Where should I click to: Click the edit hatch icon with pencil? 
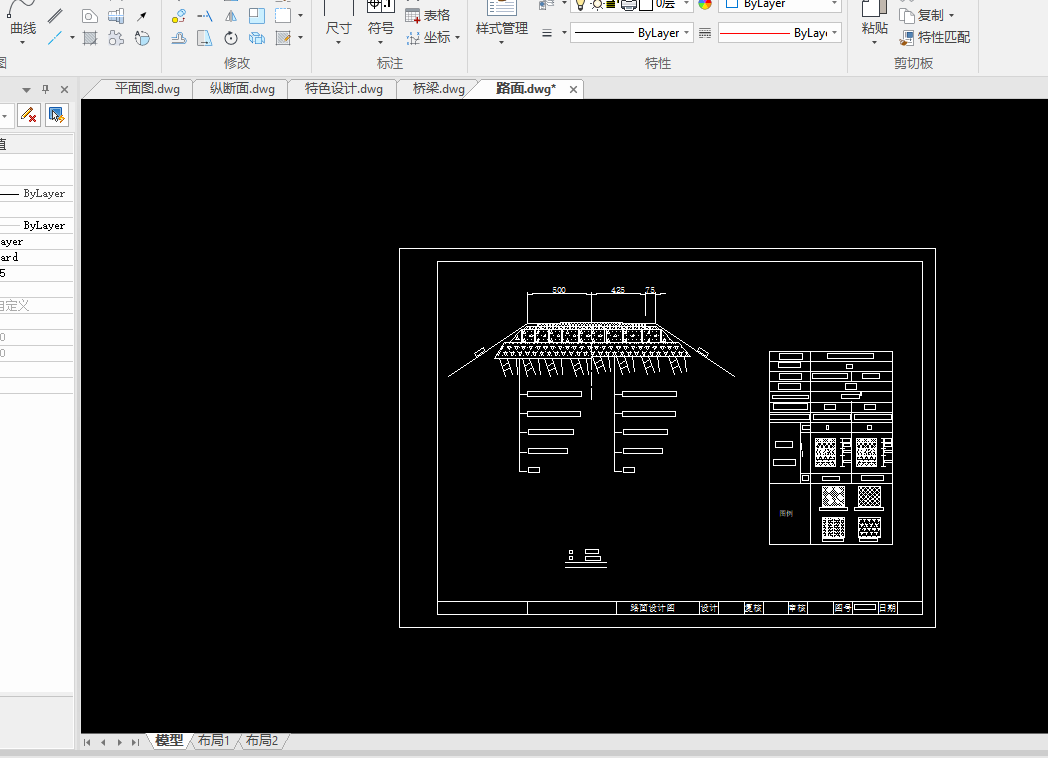(283, 38)
